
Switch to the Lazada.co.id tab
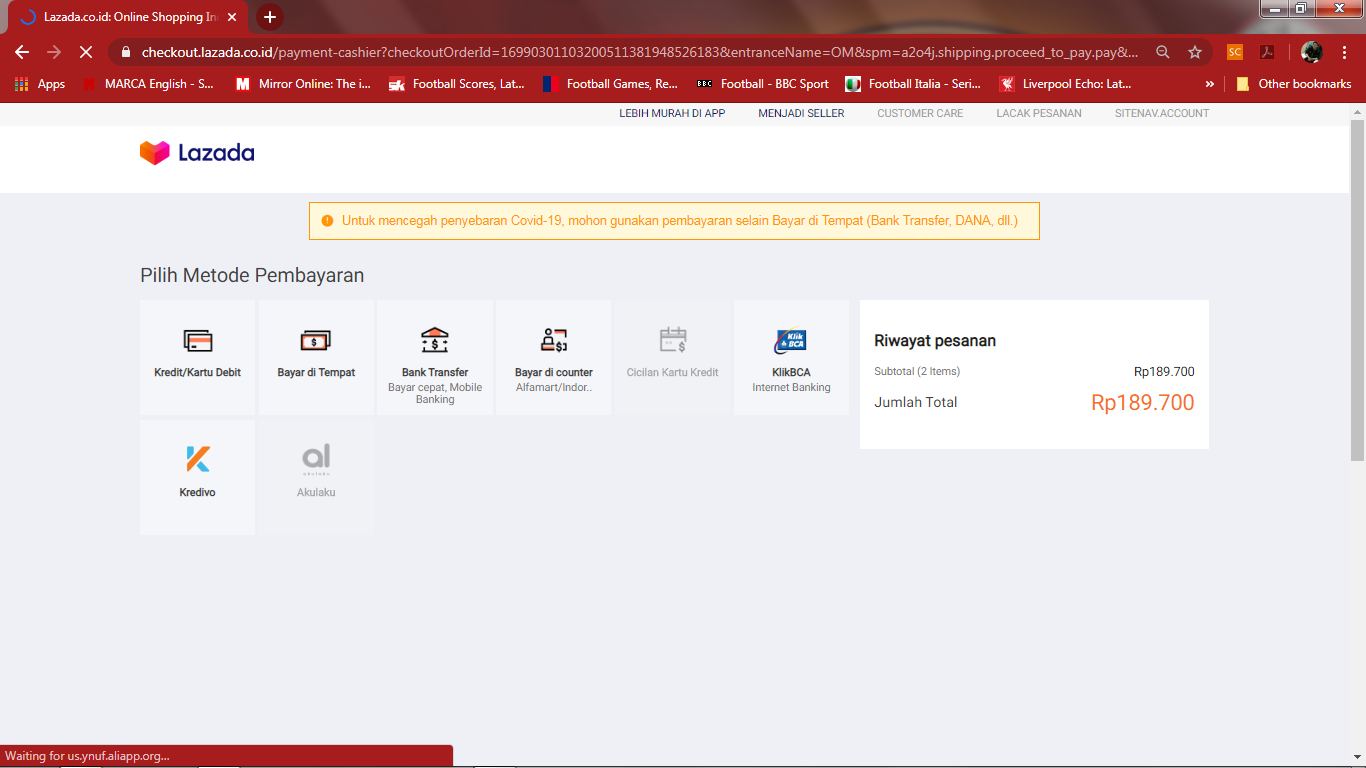pos(130,17)
